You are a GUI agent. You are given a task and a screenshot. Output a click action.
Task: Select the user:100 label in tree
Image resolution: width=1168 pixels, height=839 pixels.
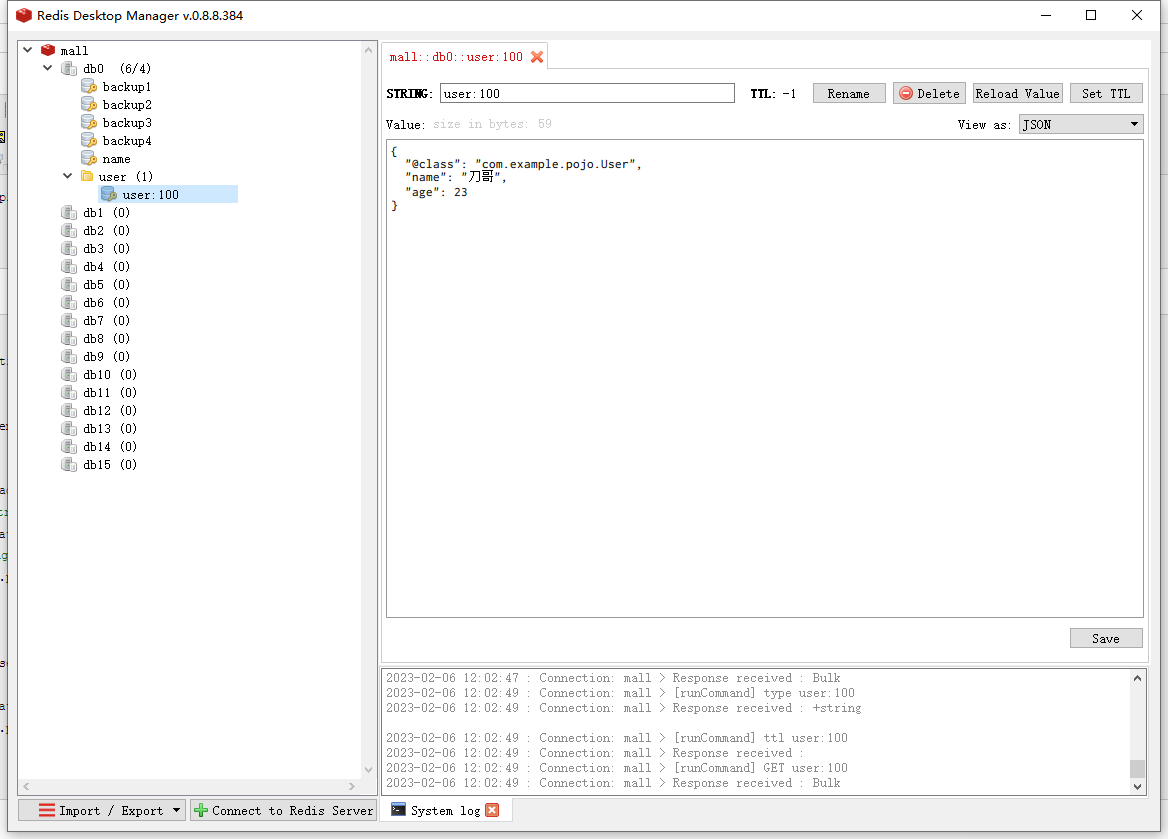150,194
